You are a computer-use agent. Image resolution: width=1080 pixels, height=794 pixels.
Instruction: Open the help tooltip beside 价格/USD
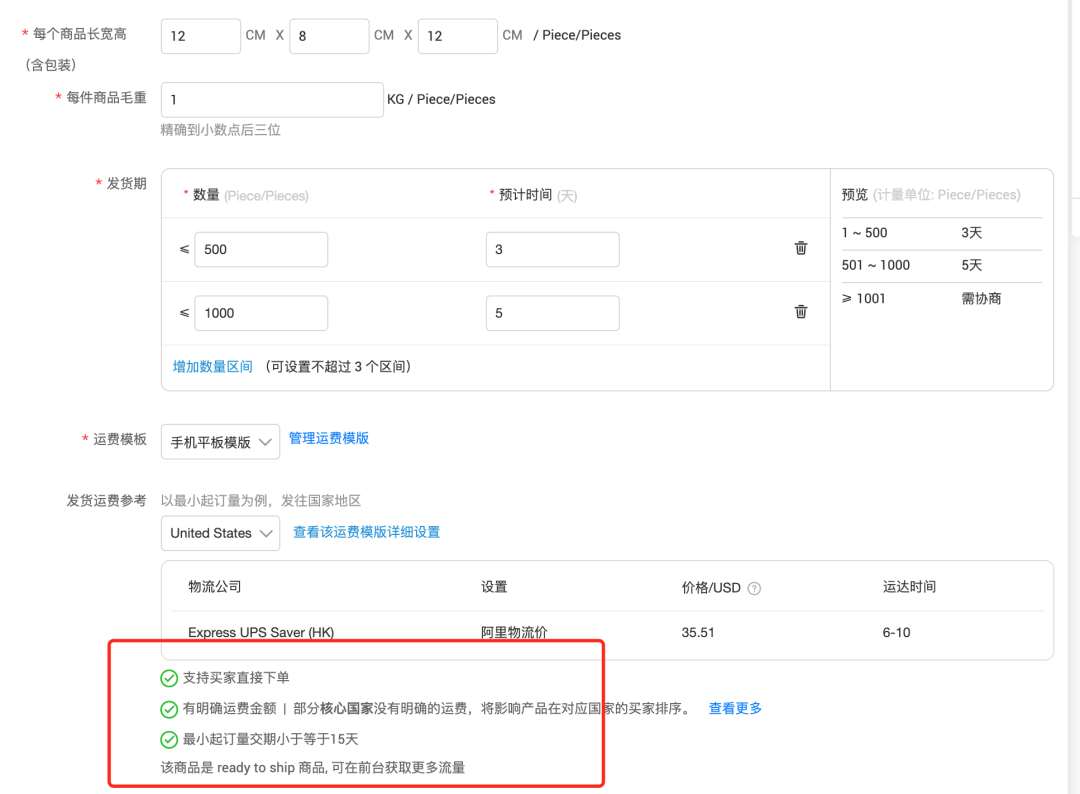[754, 587]
